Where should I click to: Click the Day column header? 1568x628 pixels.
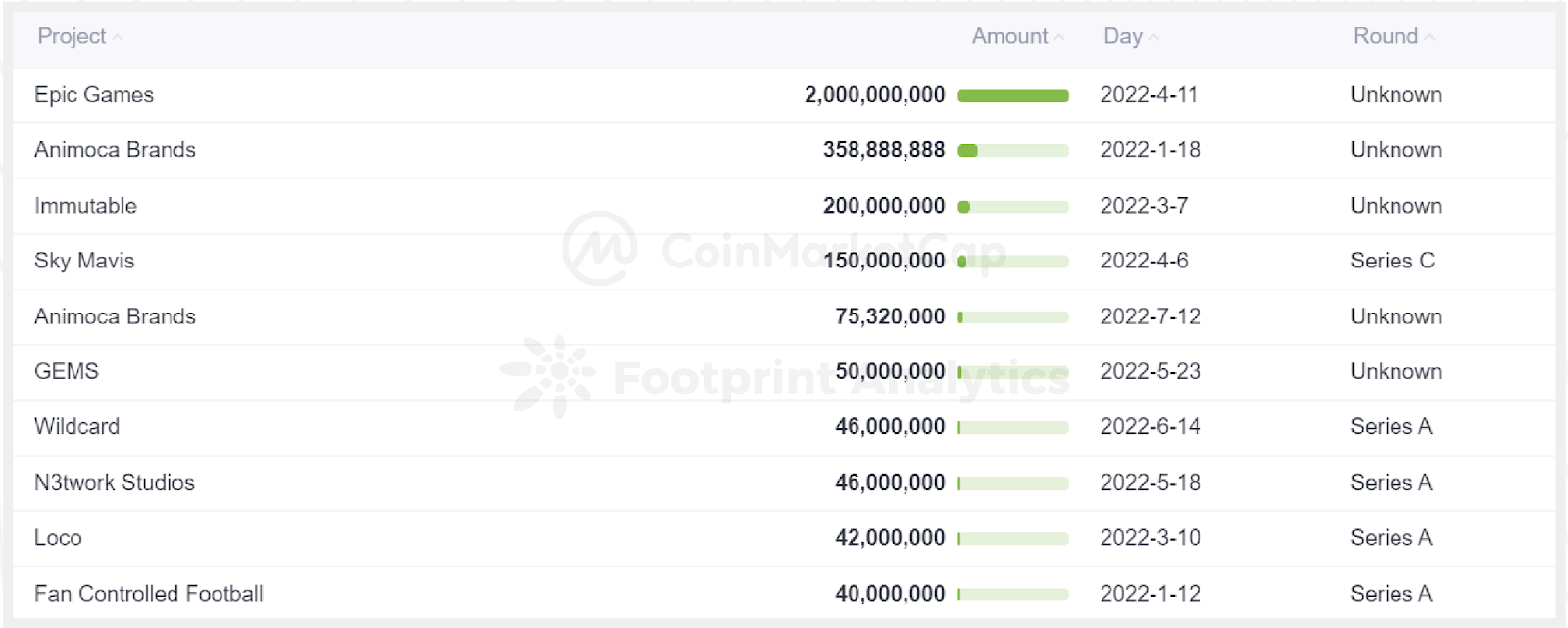click(1122, 36)
